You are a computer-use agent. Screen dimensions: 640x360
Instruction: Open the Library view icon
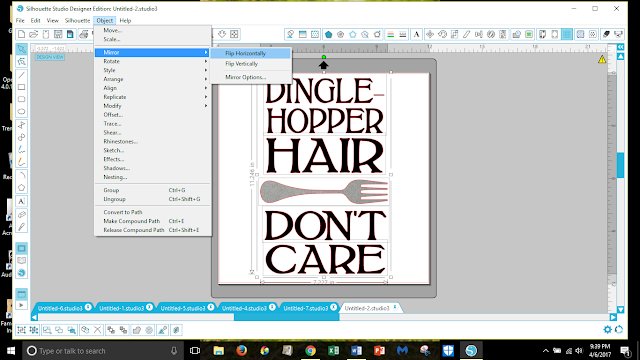22,260
